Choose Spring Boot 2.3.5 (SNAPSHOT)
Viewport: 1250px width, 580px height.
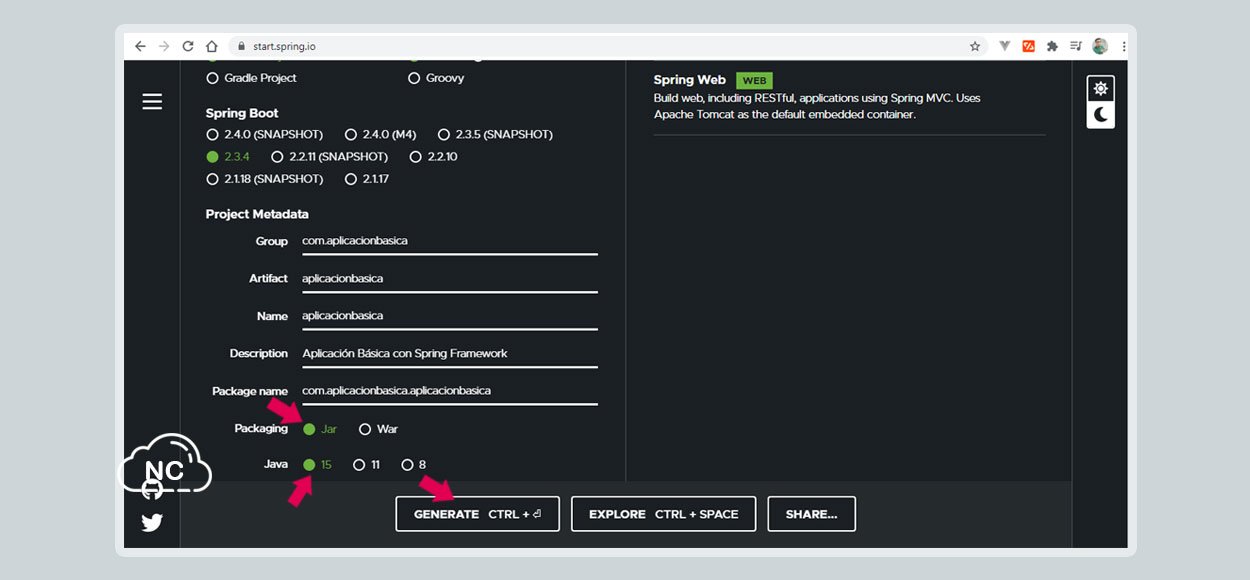[495, 134]
